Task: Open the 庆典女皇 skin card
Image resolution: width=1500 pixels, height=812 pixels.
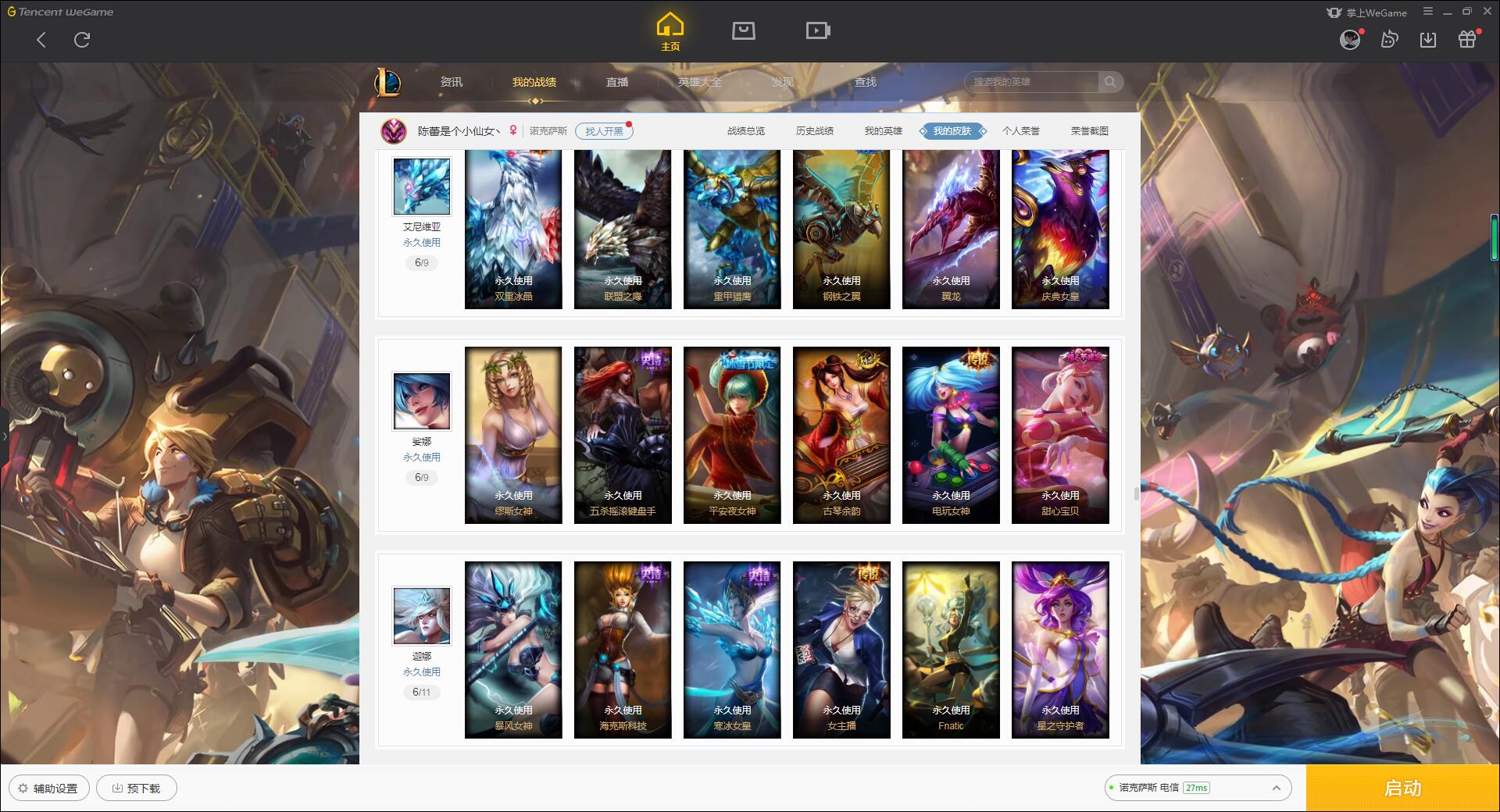Action: [x=1060, y=229]
